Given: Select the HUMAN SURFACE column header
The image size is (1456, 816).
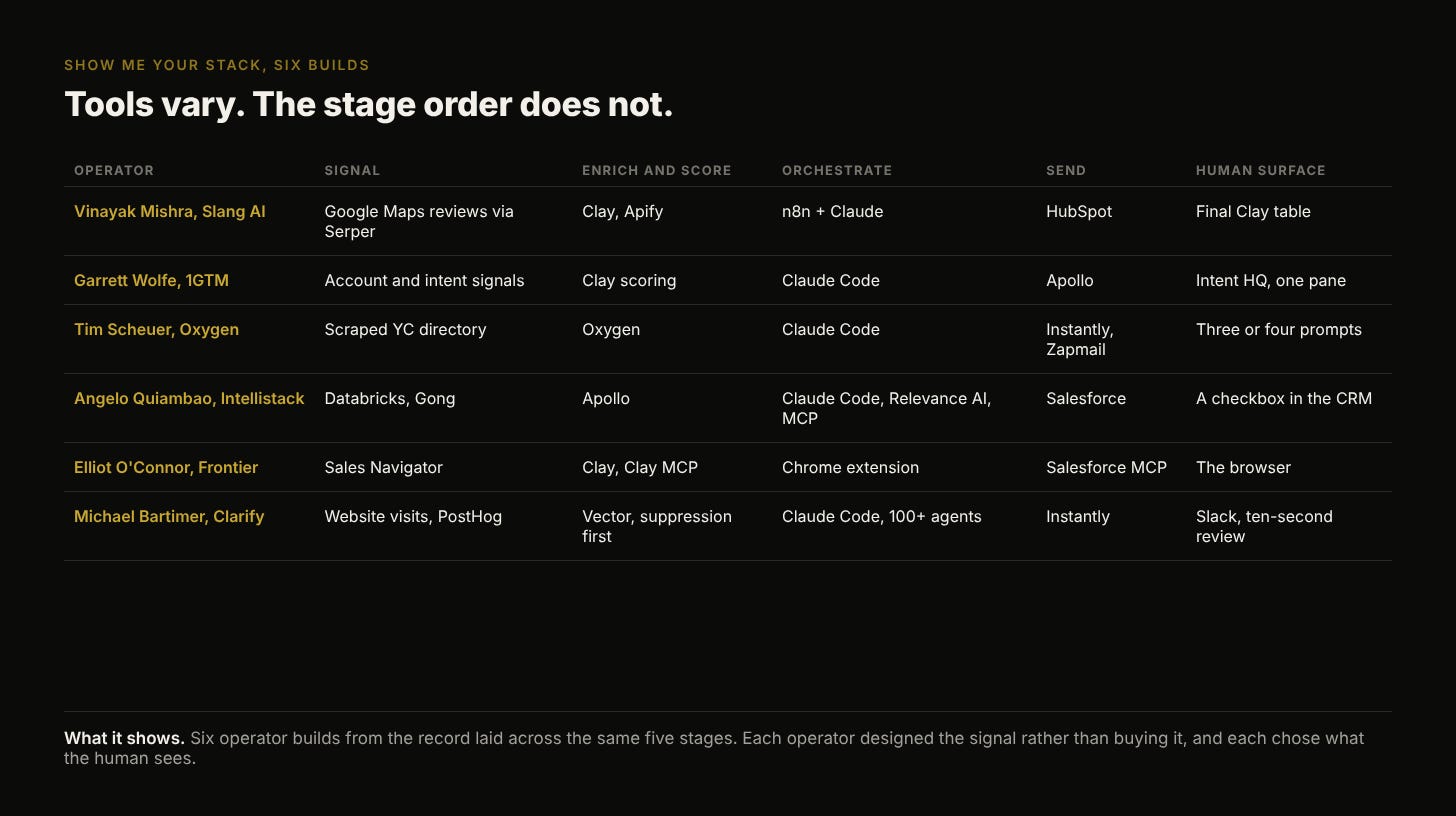Looking at the screenshot, I should 1261,170.
